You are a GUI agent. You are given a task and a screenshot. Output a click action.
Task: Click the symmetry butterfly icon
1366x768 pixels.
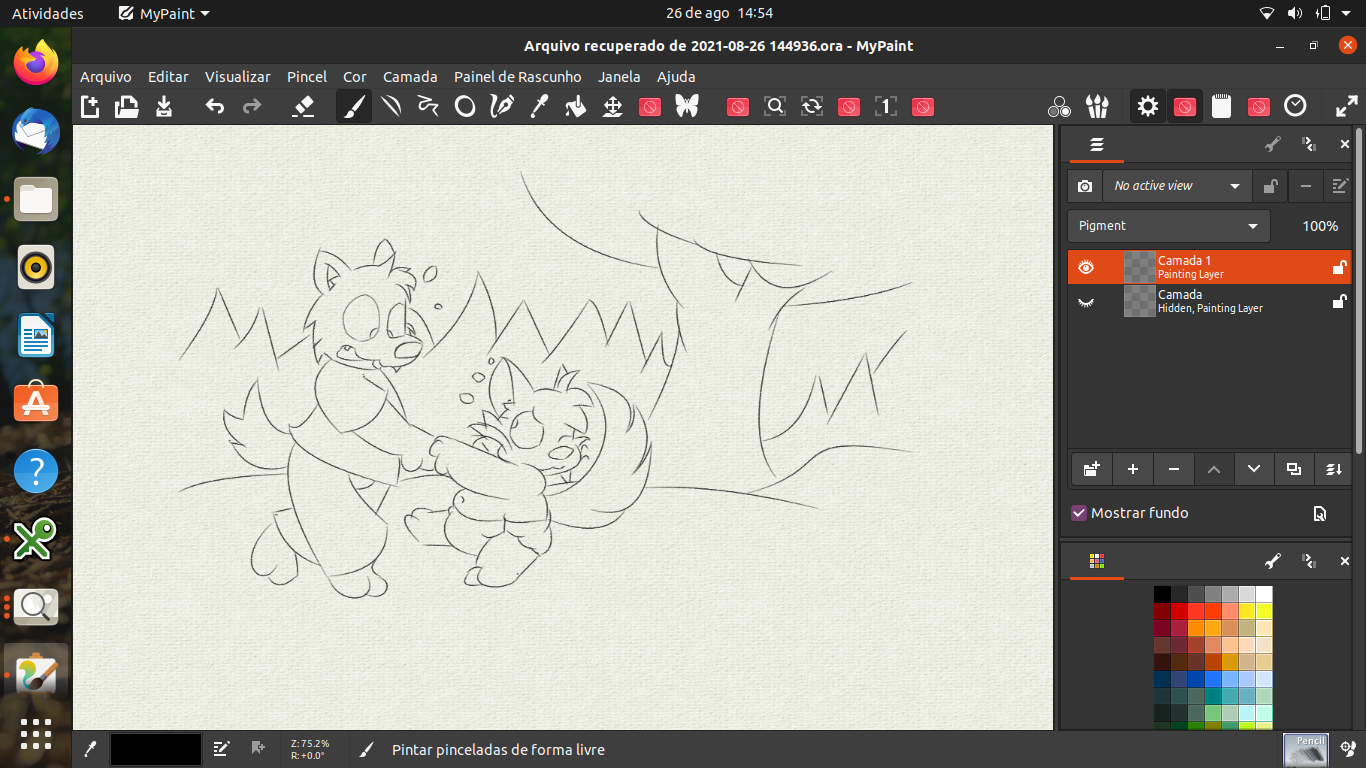click(x=687, y=106)
